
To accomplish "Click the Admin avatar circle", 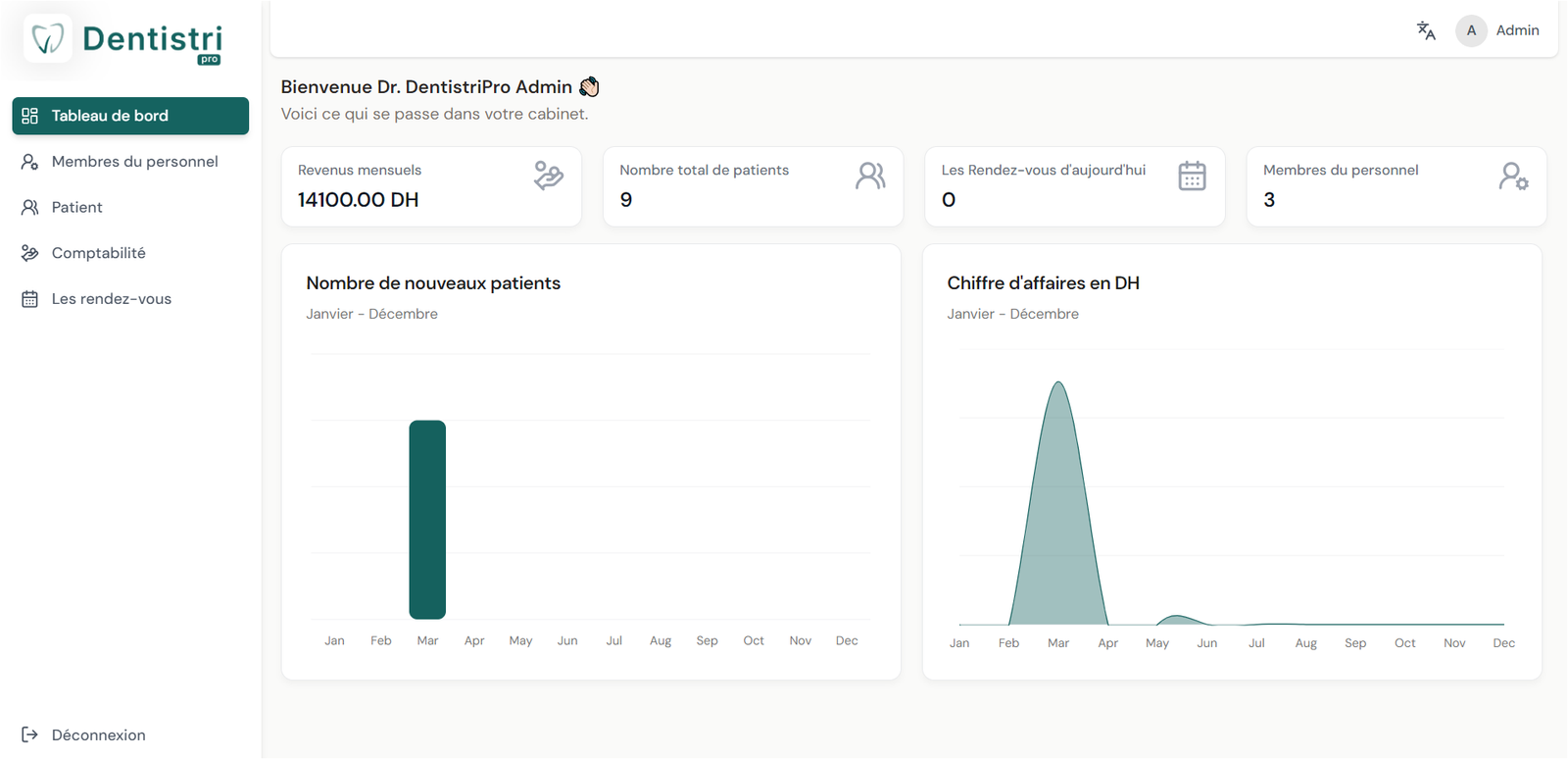I will point(1471,30).
